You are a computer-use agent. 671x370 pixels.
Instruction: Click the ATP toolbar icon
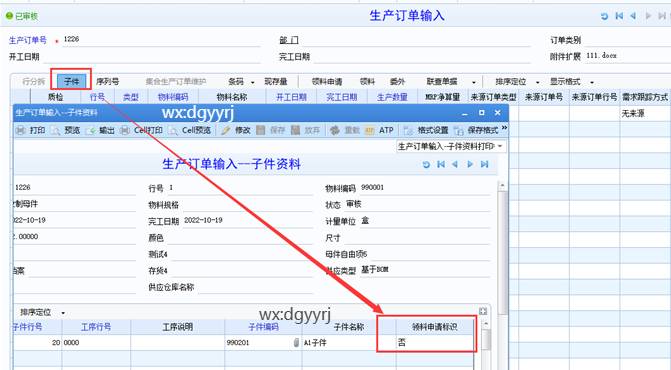pyautogui.click(x=370, y=130)
